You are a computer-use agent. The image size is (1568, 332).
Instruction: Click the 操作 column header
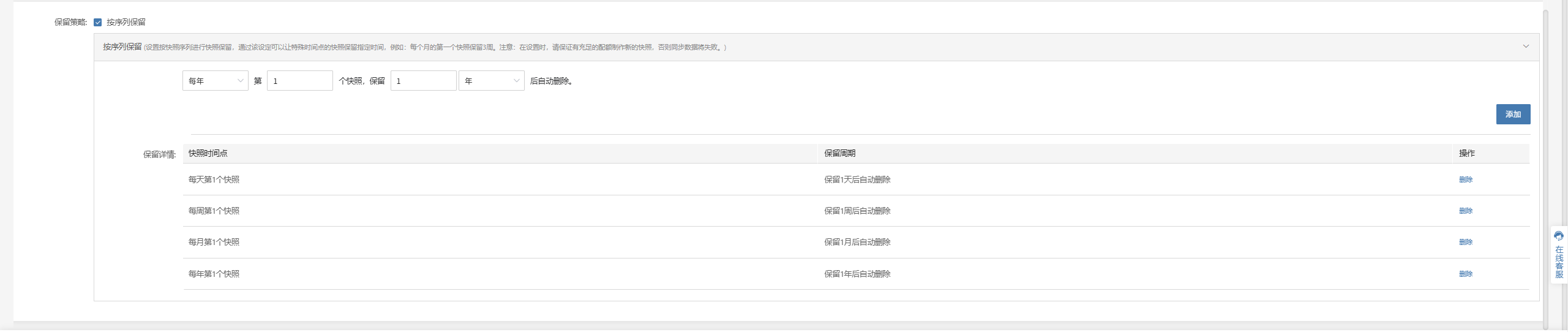[1467, 153]
